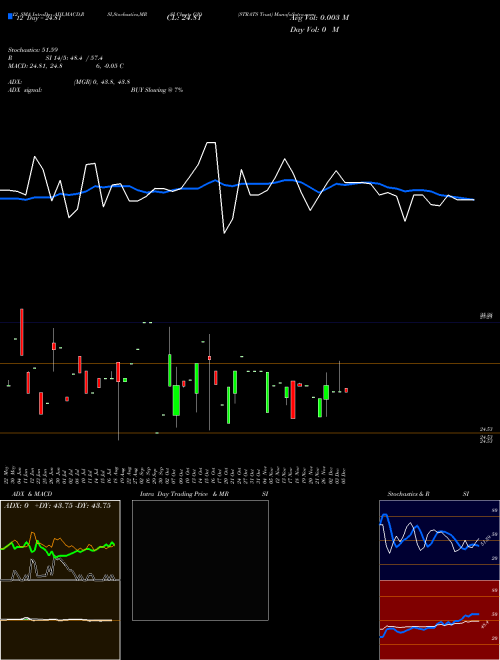Click the highest peak of the white line
Viewport: 500px width, 660px height.
(211, 143)
